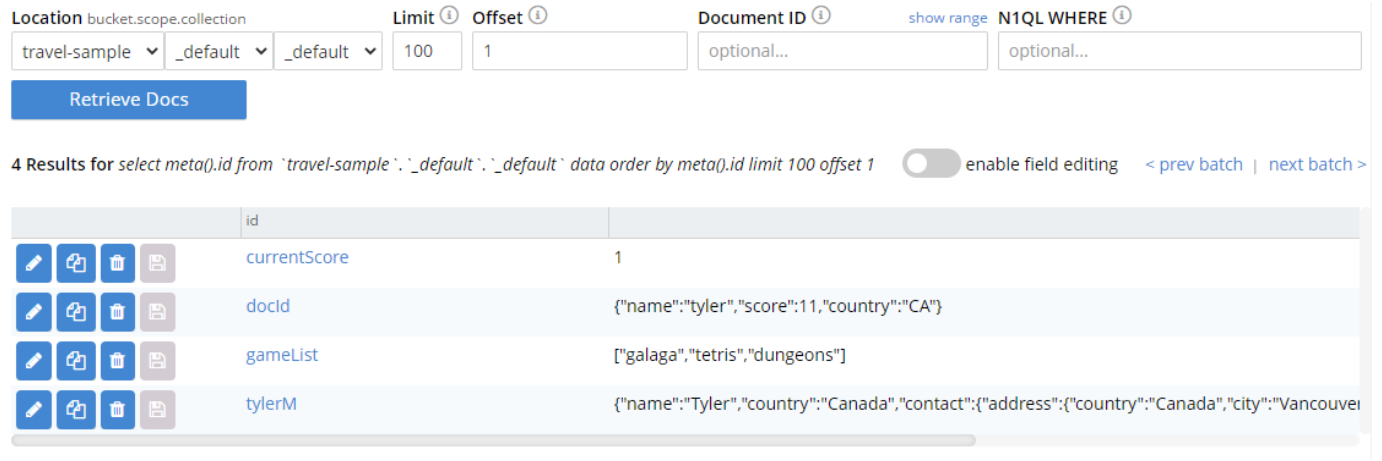This screenshot has height=461, width=1382.
Task: Show info tooltip icon beside Limit
Action: tap(449, 15)
